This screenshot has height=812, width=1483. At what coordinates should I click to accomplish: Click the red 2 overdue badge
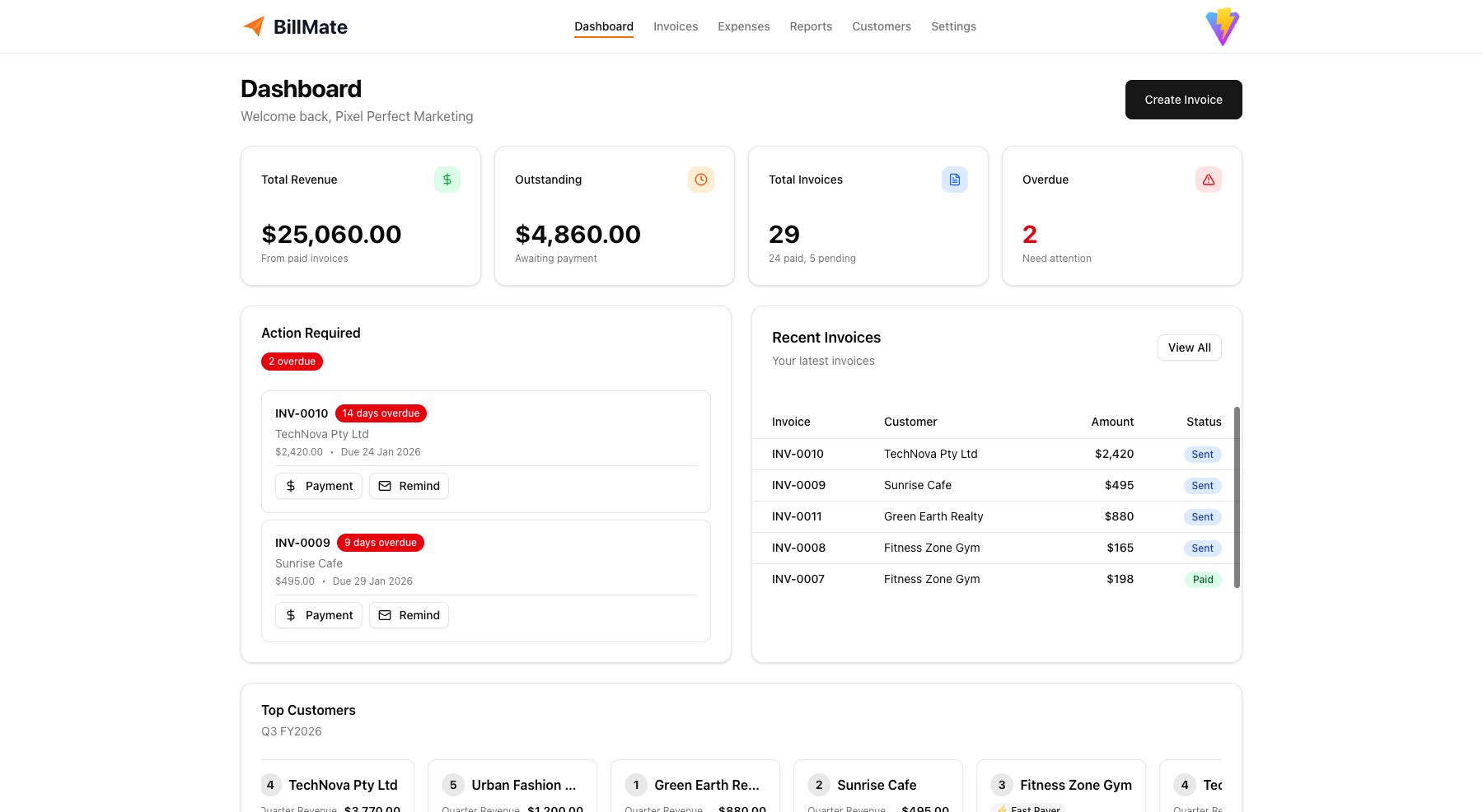292,361
